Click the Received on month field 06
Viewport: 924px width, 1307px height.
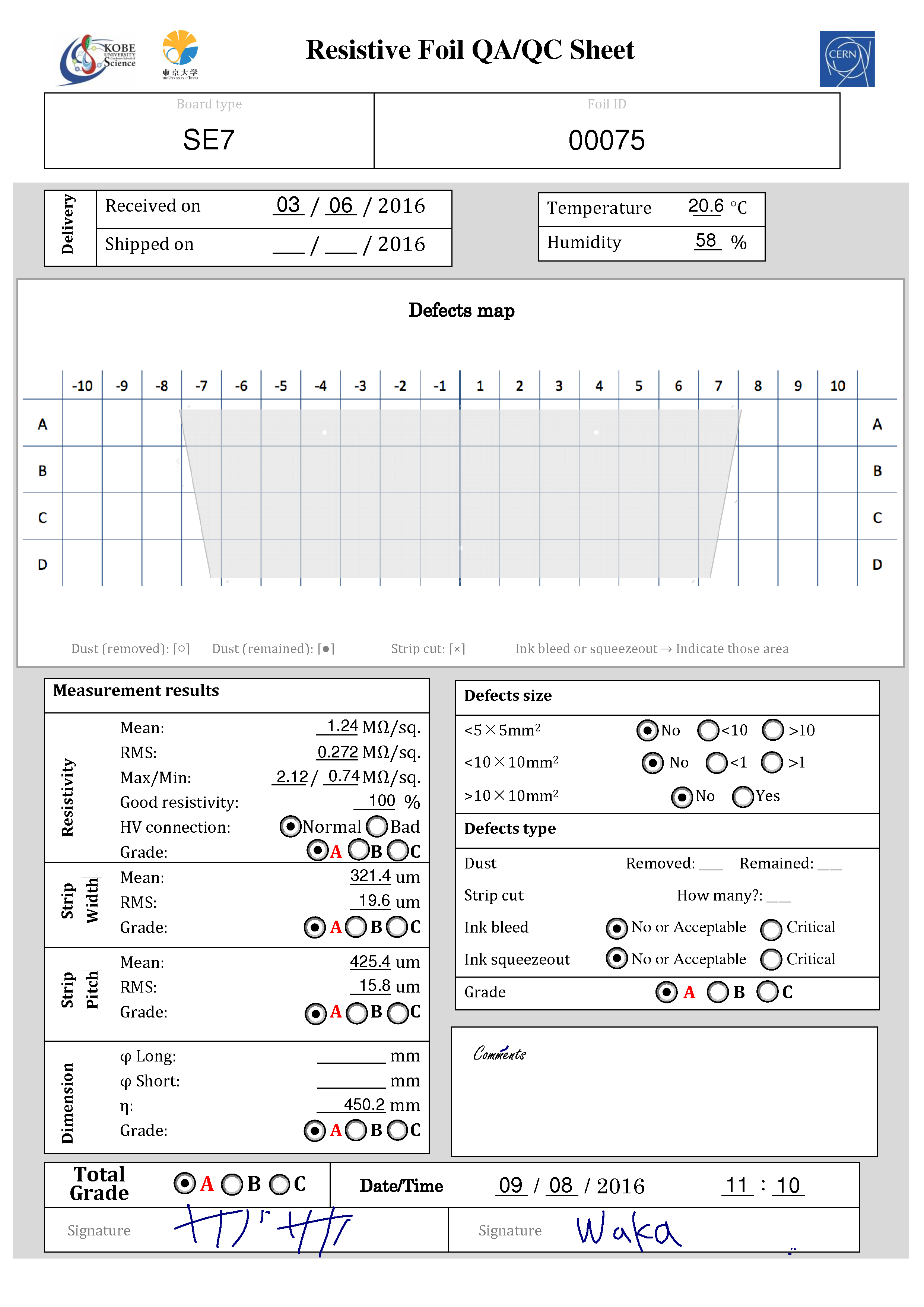click(x=341, y=205)
